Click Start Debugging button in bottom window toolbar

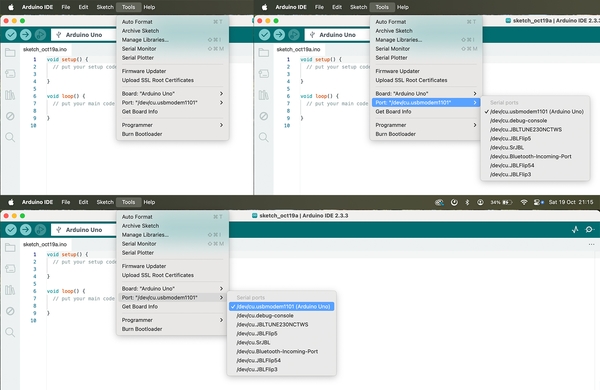(40, 230)
